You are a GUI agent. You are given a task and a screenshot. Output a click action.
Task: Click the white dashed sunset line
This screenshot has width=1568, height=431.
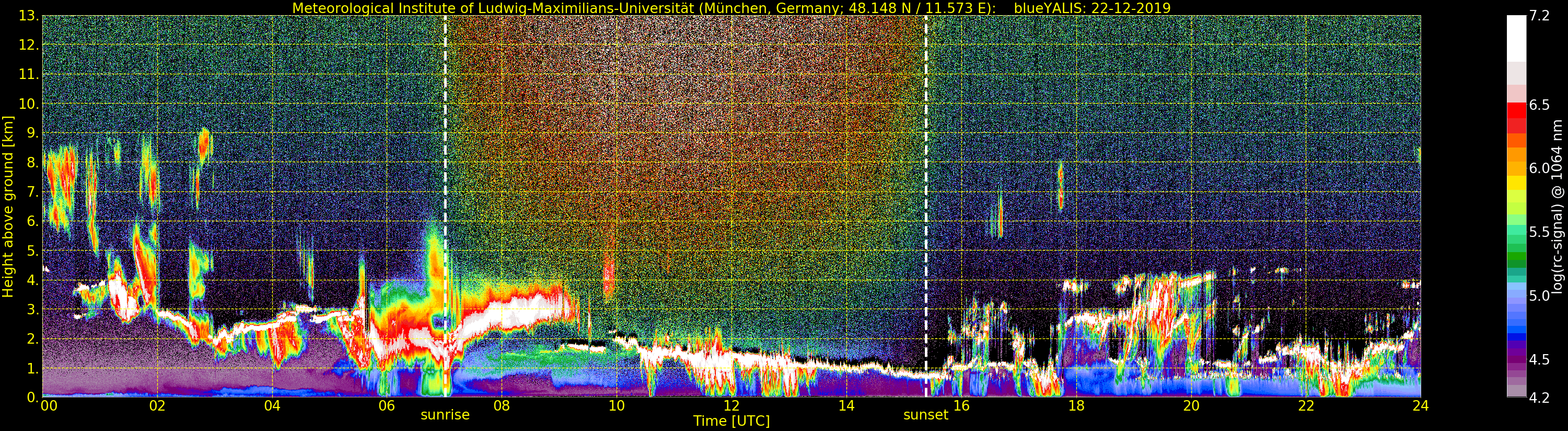(926, 183)
